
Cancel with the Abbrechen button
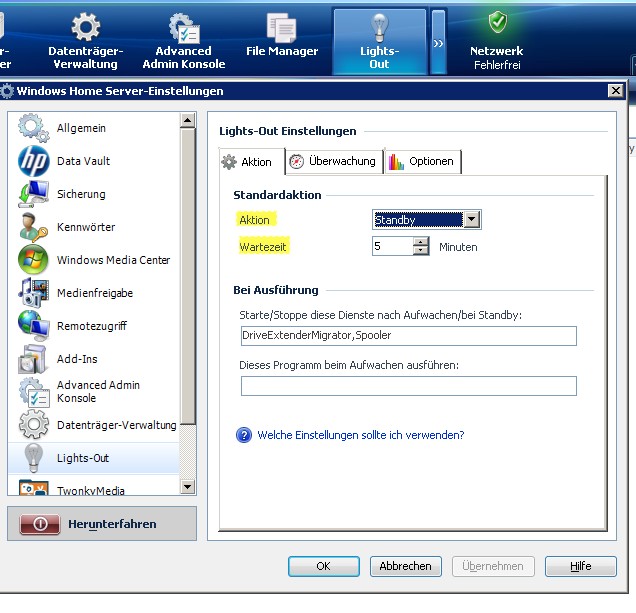pos(406,566)
